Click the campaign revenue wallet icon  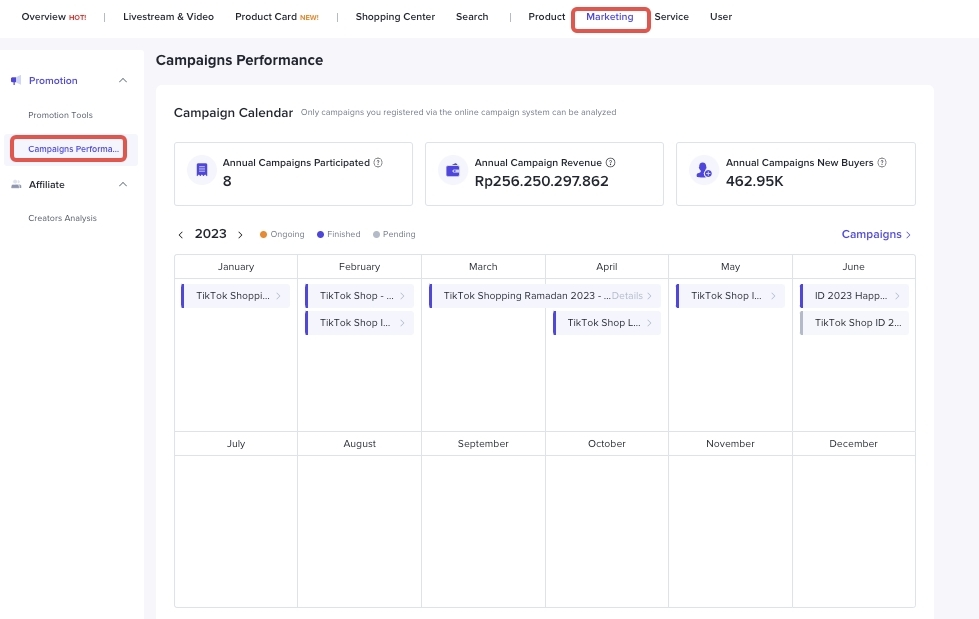(x=454, y=170)
